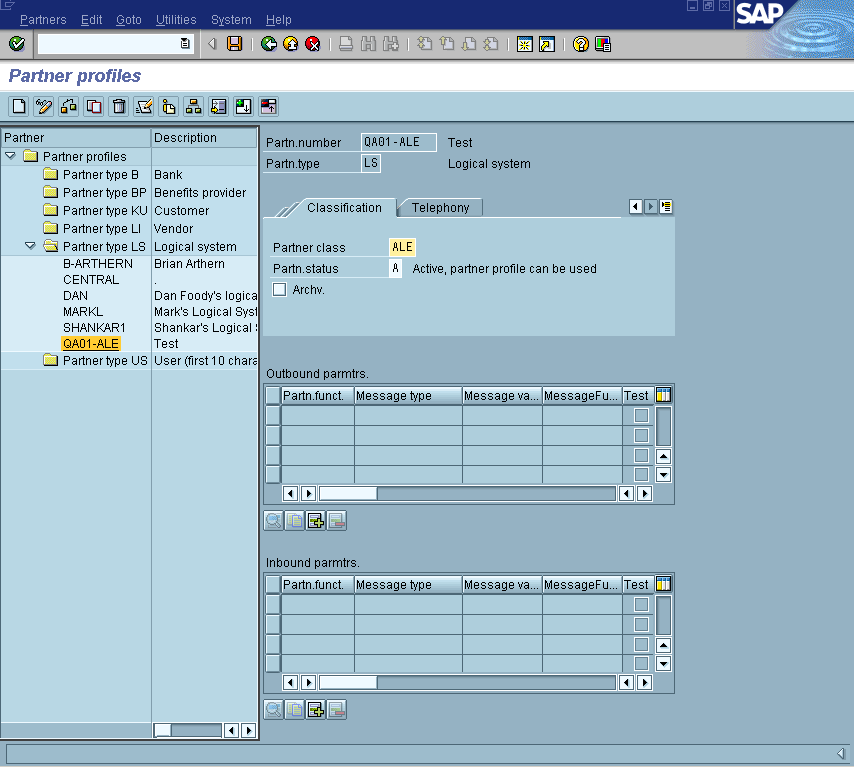
Task: Click the hierarchy structure icon in application toolbar
Action: tap(193, 106)
